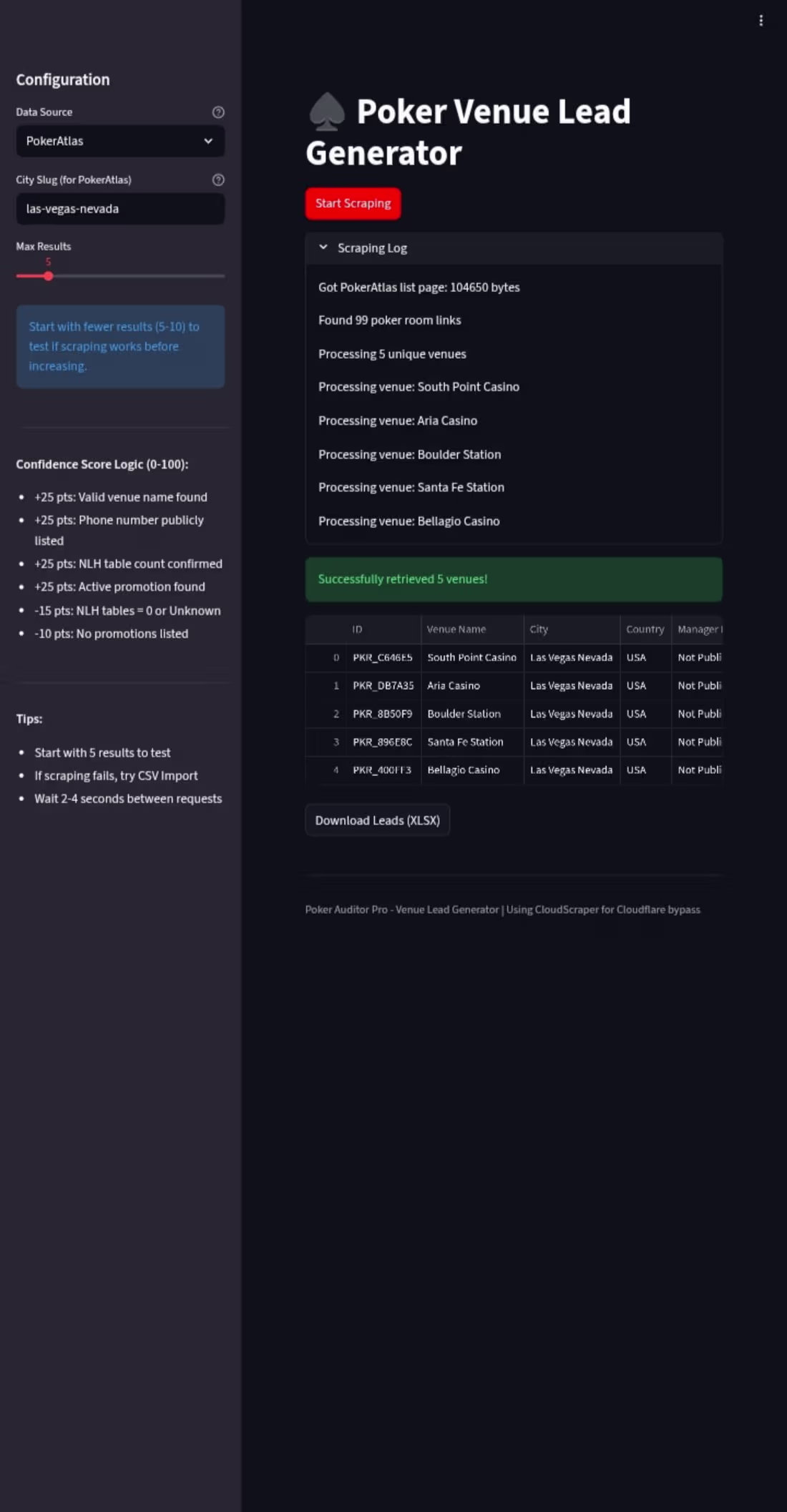Click the ID column header

click(357, 629)
